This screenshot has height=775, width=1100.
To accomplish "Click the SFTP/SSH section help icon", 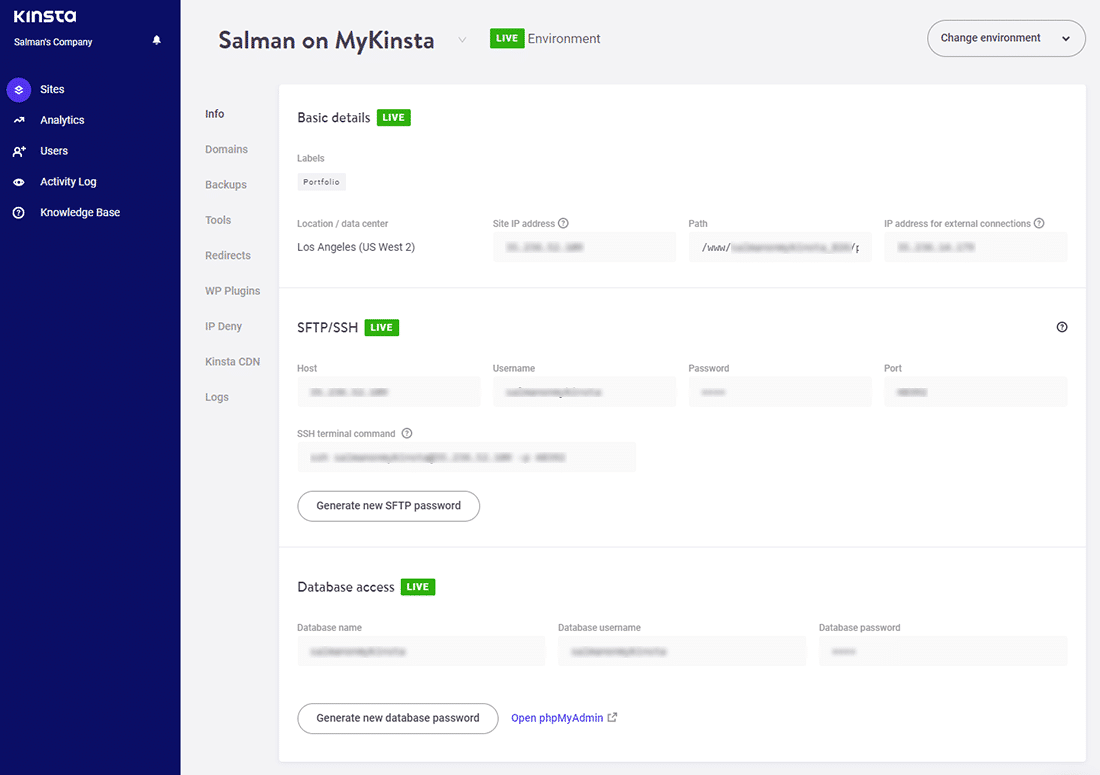I will pyautogui.click(x=1062, y=327).
